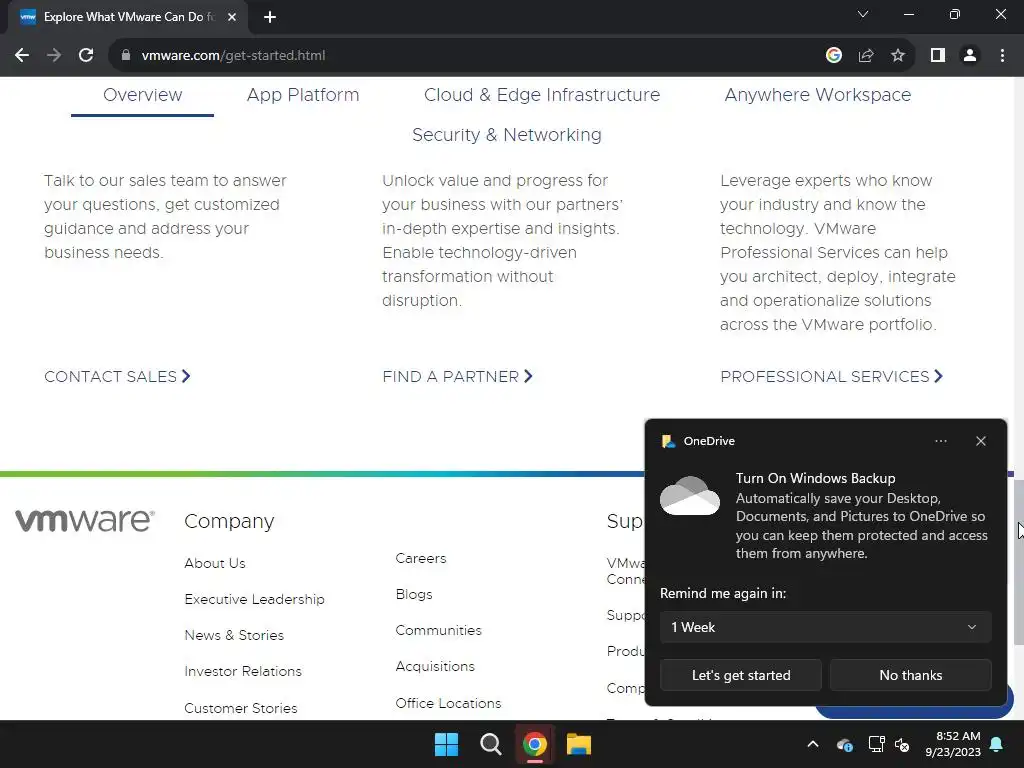This screenshot has width=1024, height=768.
Task: Open the Customer Stories link
Action: click(x=240, y=708)
